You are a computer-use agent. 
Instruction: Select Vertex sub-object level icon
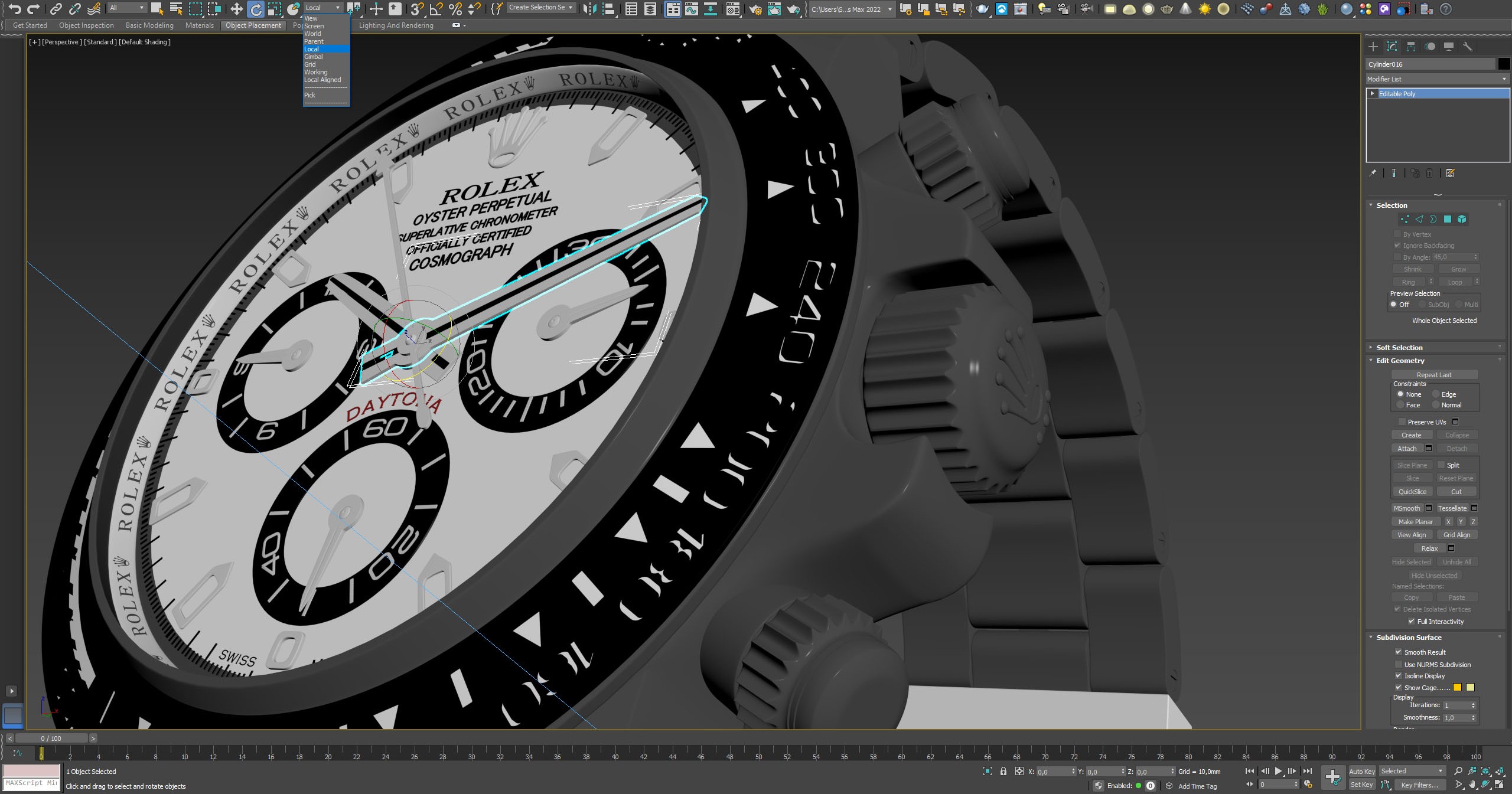click(1405, 219)
